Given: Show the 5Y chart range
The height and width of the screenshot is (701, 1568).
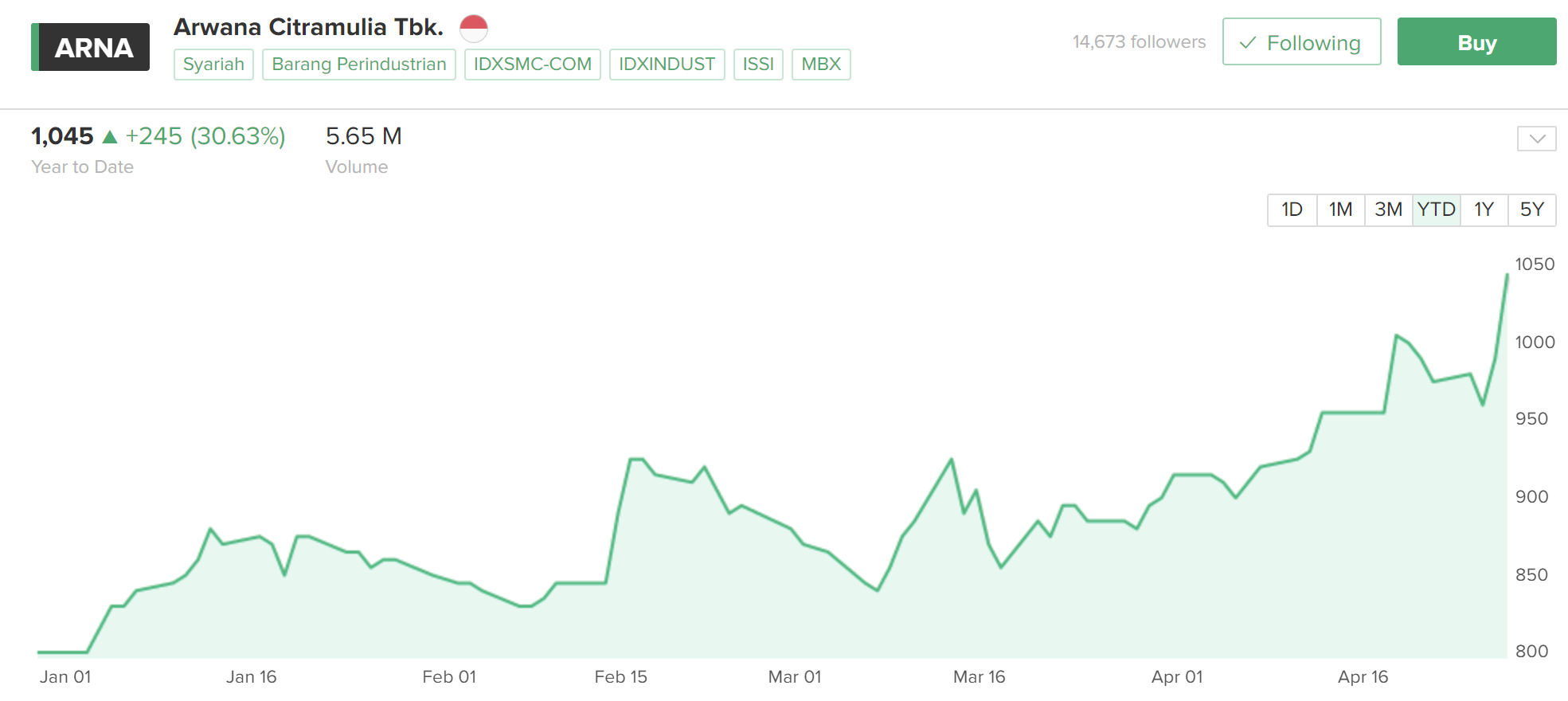Looking at the screenshot, I should pos(1531,210).
